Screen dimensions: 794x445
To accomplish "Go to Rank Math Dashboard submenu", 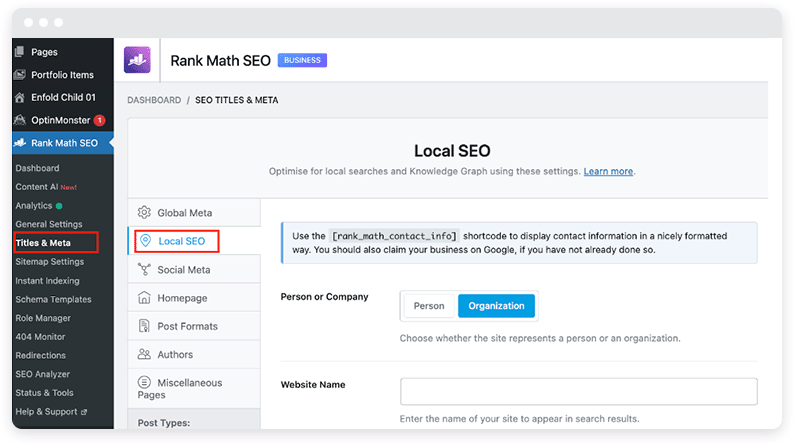I will 37,168.
